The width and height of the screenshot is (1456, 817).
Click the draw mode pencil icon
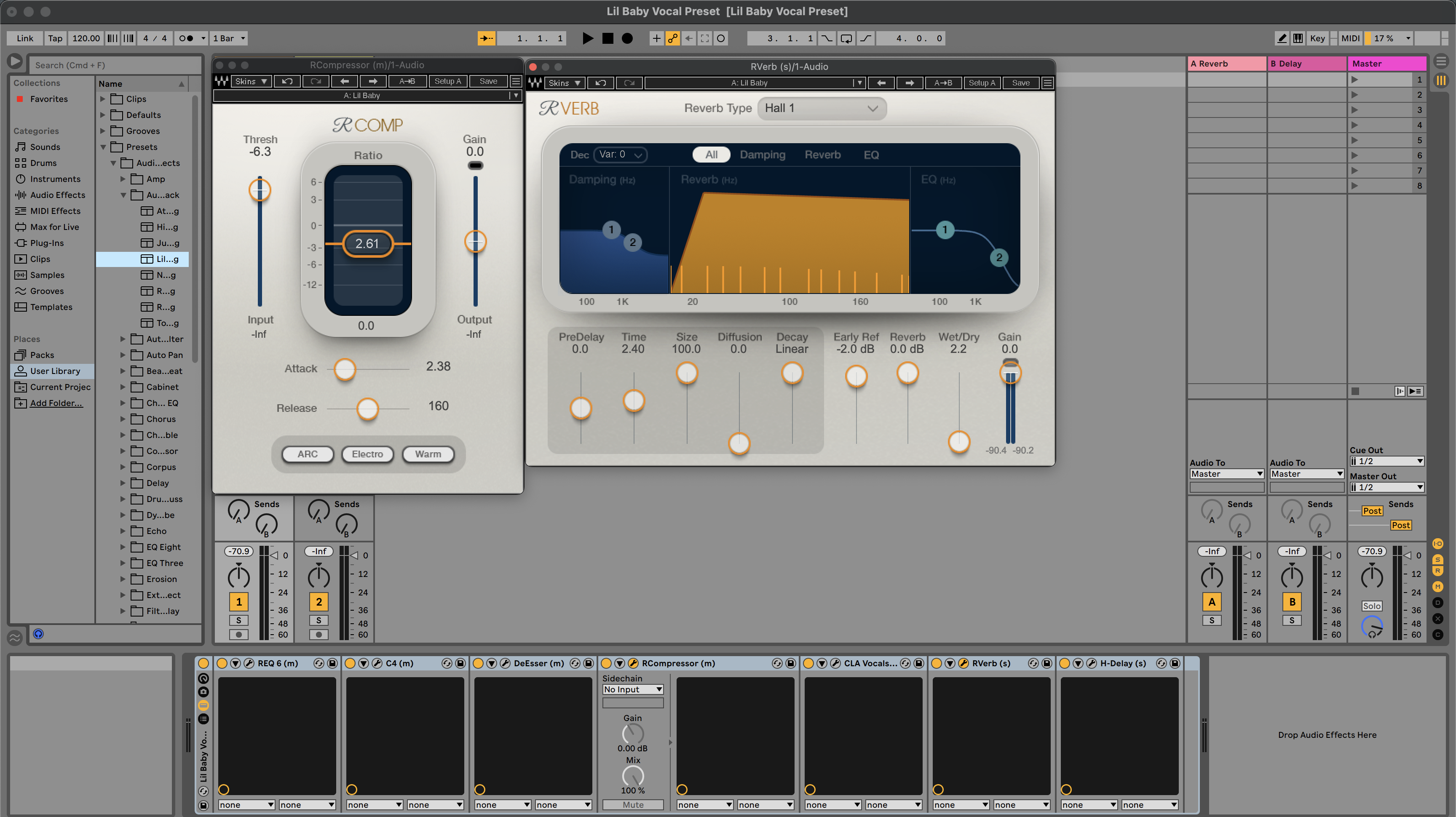pyautogui.click(x=1281, y=38)
